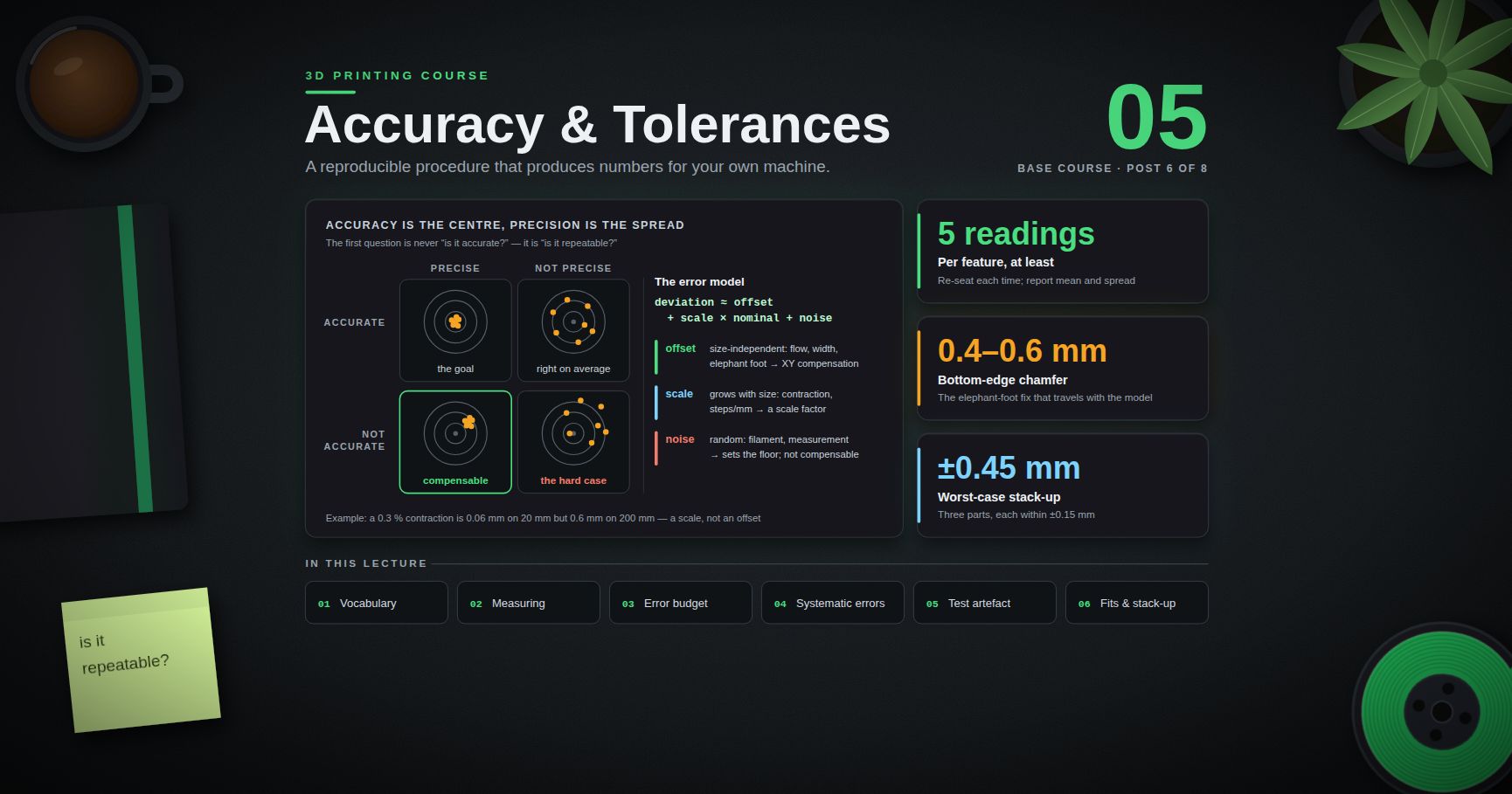Viewport: 1512px width, 794px height.
Task: Open the Error budget lecture chip
Action: (680, 603)
